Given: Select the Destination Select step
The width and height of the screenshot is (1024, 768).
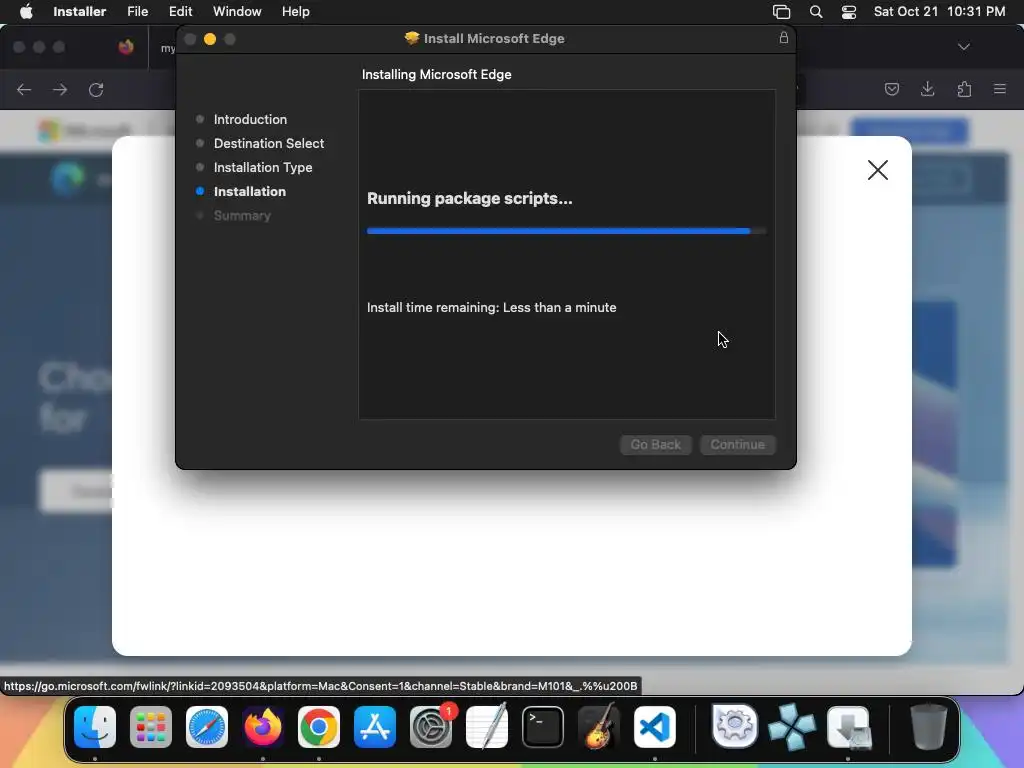Looking at the screenshot, I should pyautogui.click(x=269, y=143).
